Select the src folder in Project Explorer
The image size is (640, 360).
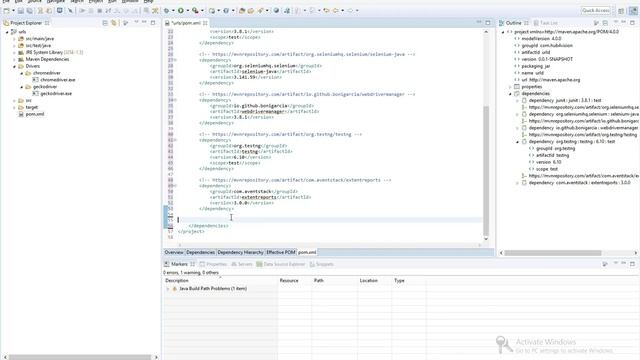pyautogui.click(x=28, y=100)
